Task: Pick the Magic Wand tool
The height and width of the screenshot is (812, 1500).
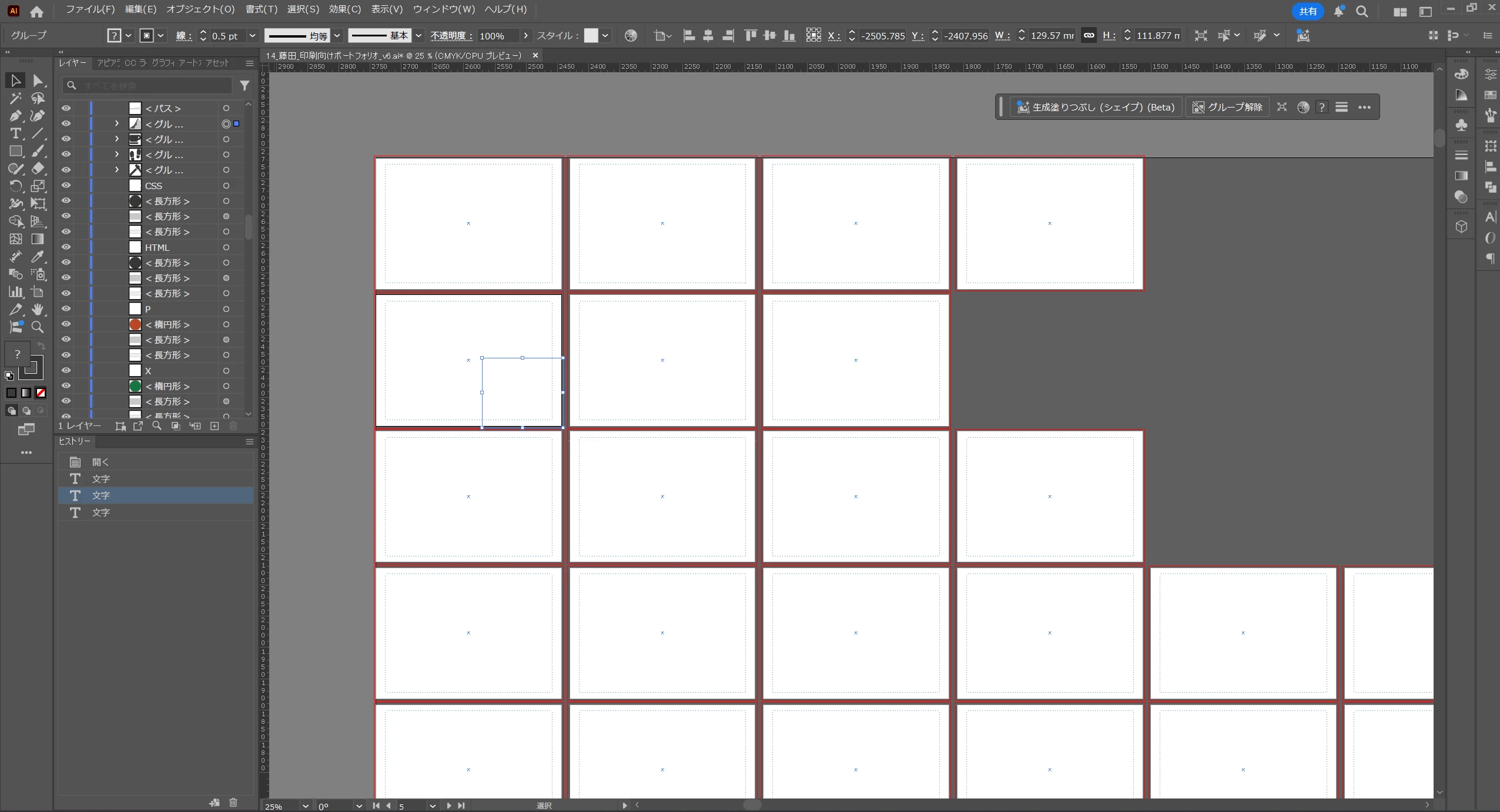Action: pos(15,98)
